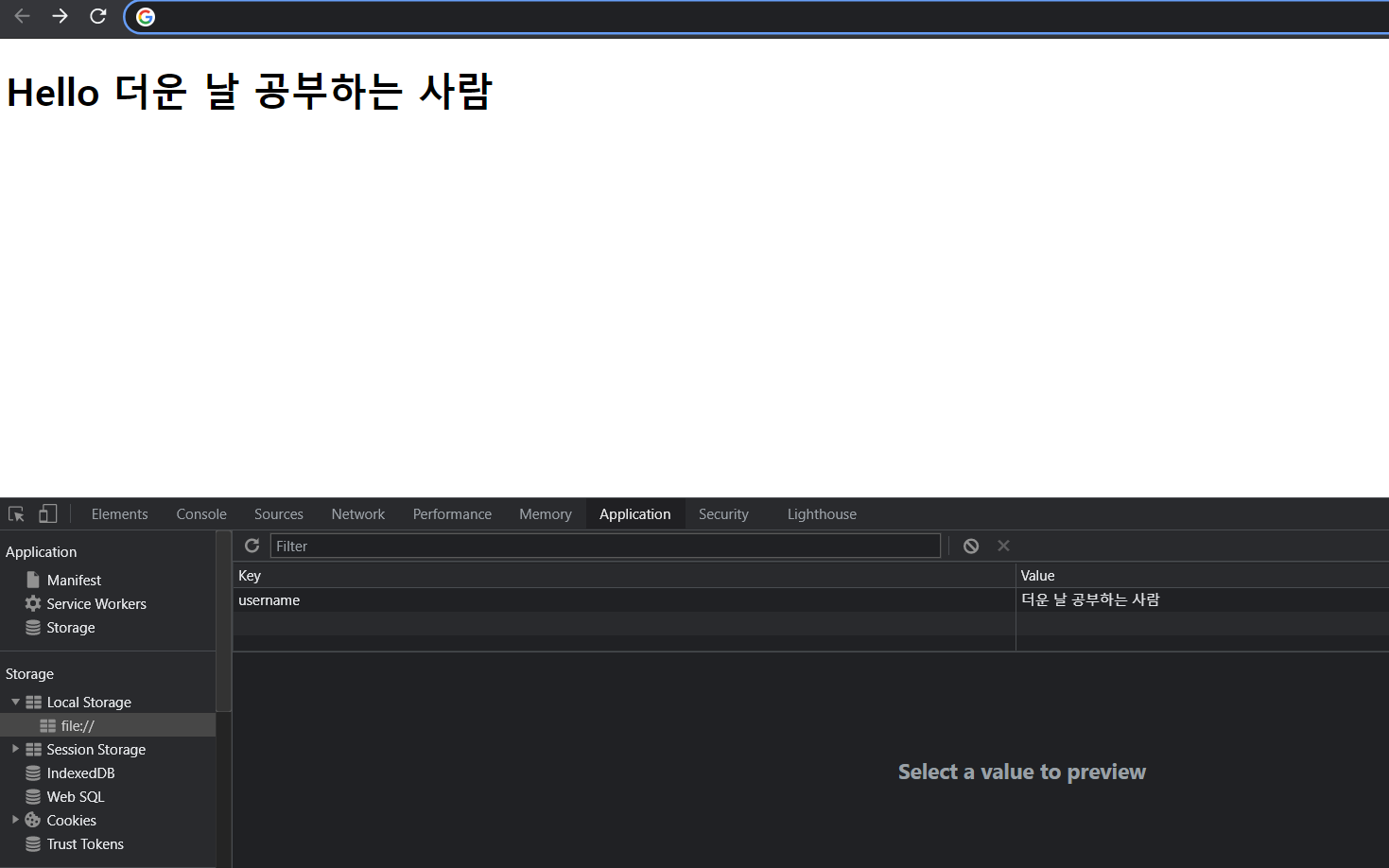Select the file:// local storage entry

tap(78, 726)
